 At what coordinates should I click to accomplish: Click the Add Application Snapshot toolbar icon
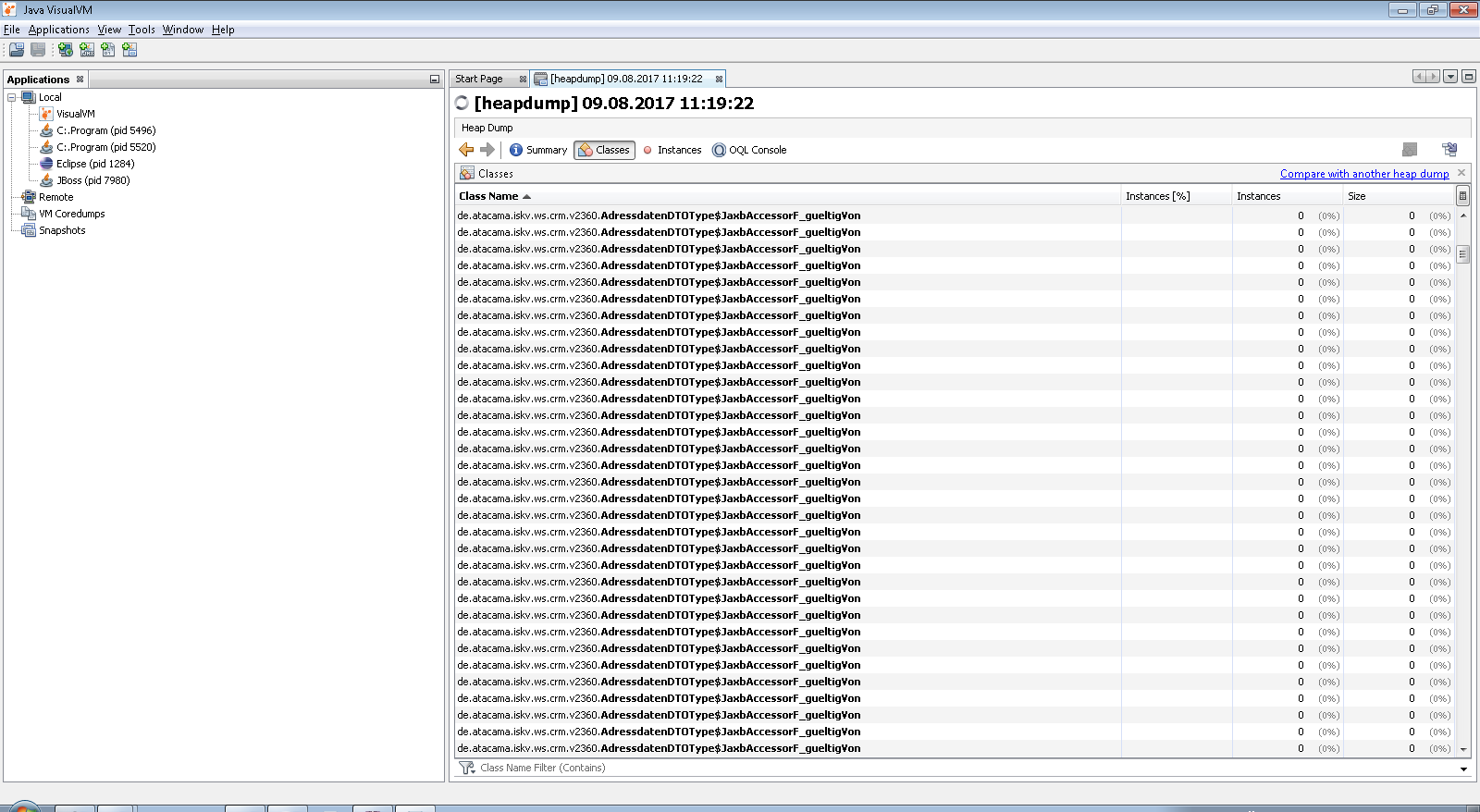pos(129,50)
